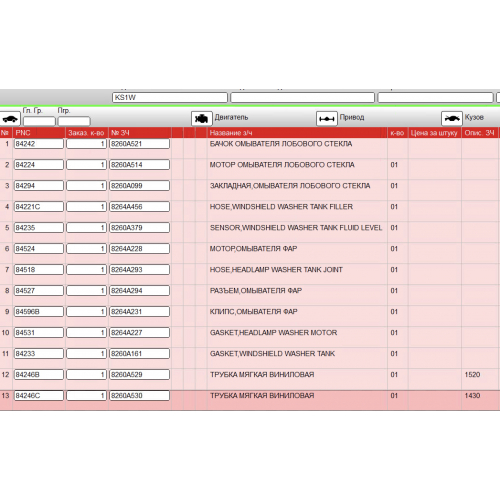The height and width of the screenshot is (500, 500).
Task: Click the Заказ. к-во column header
Action: tap(86, 133)
